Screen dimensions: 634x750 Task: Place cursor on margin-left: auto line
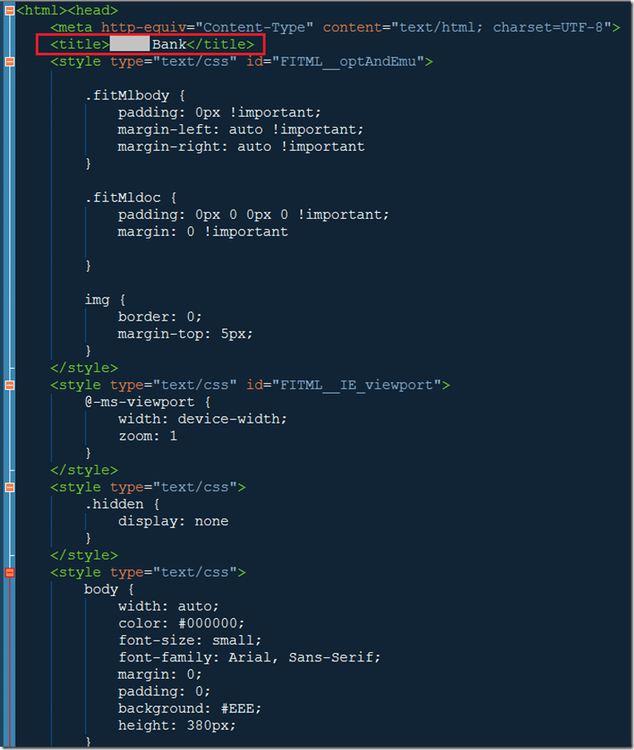click(x=240, y=130)
